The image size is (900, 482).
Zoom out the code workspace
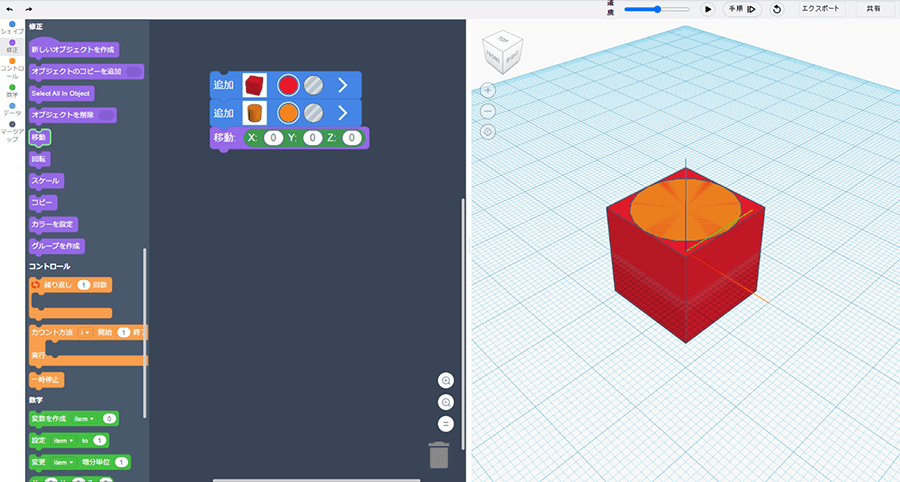445,402
